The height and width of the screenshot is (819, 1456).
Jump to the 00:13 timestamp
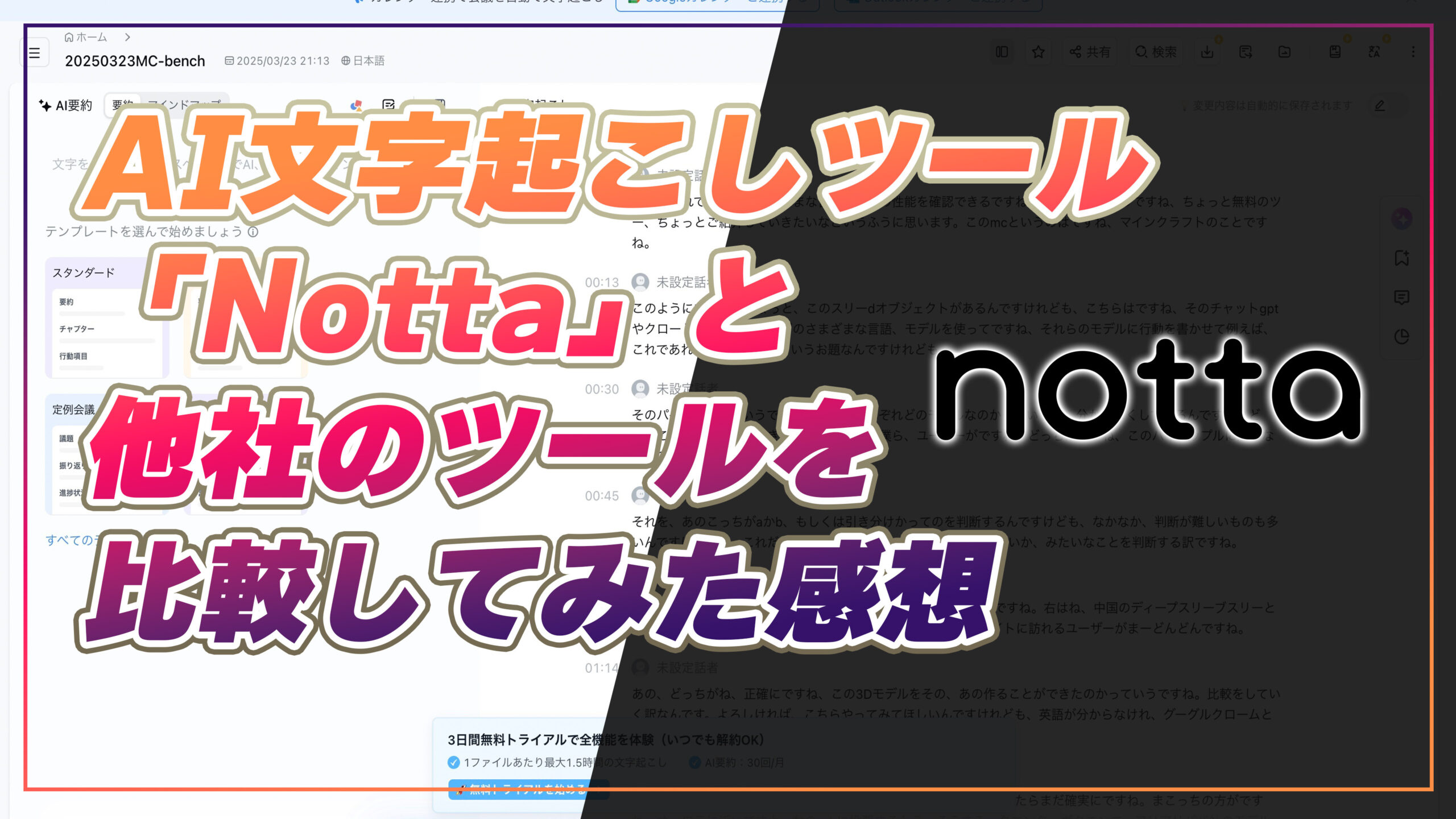point(602,283)
